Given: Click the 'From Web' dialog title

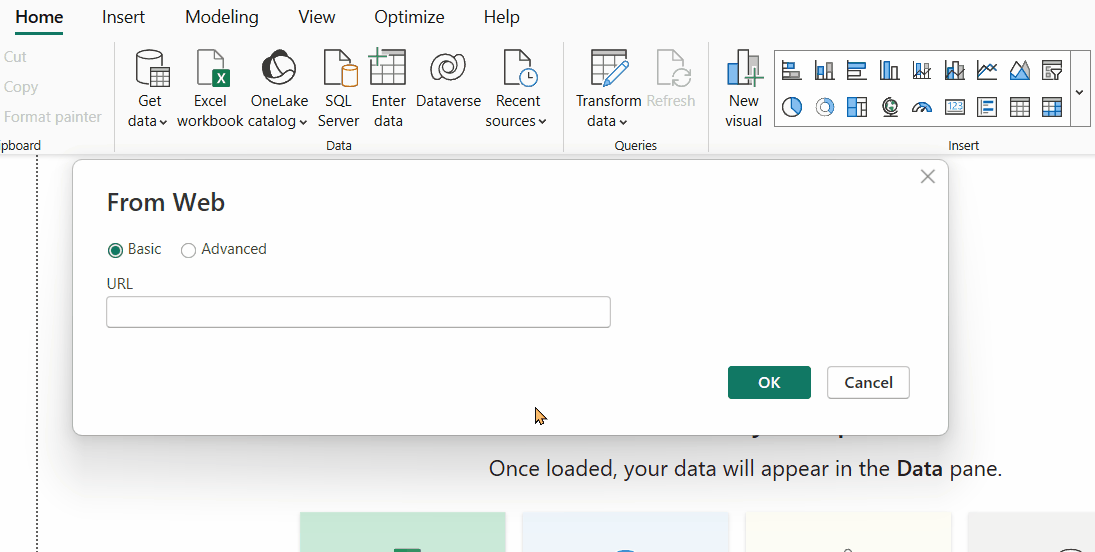Looking at the screenshot, I should [x=166, y=203].
